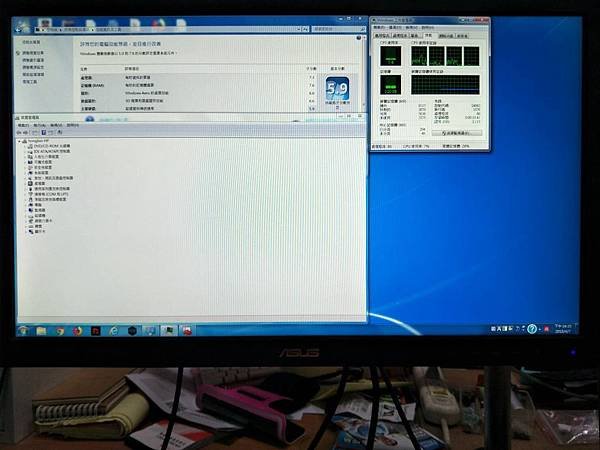
Task: Click the Display adapters (顯示卡) device icon
Action: (x=30, y=232)
